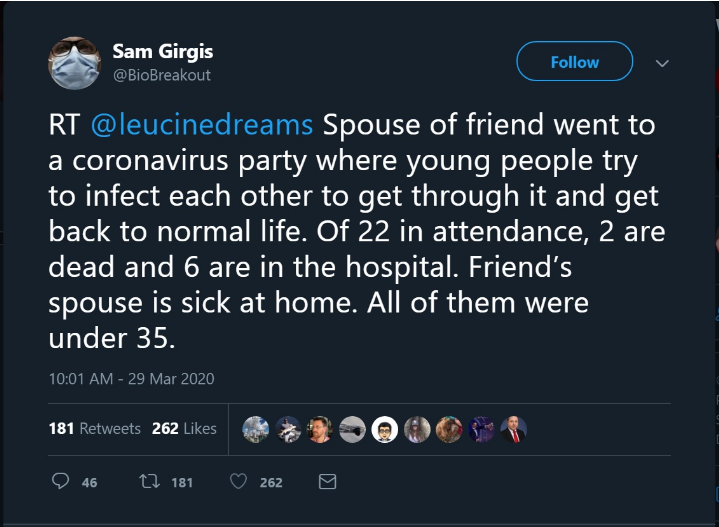This screenshot has width=719, height=527.
Task: Click the bearded man with glasses liker avatar
Action: click(x=321, y=429)
